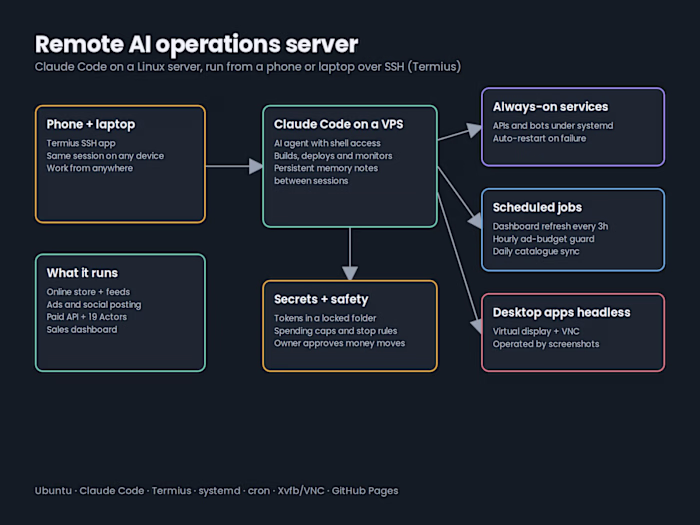The width and height of the screenshot is (700, 525).
Task: Click 'Termius SSH app' line
Action: (81, 143)
